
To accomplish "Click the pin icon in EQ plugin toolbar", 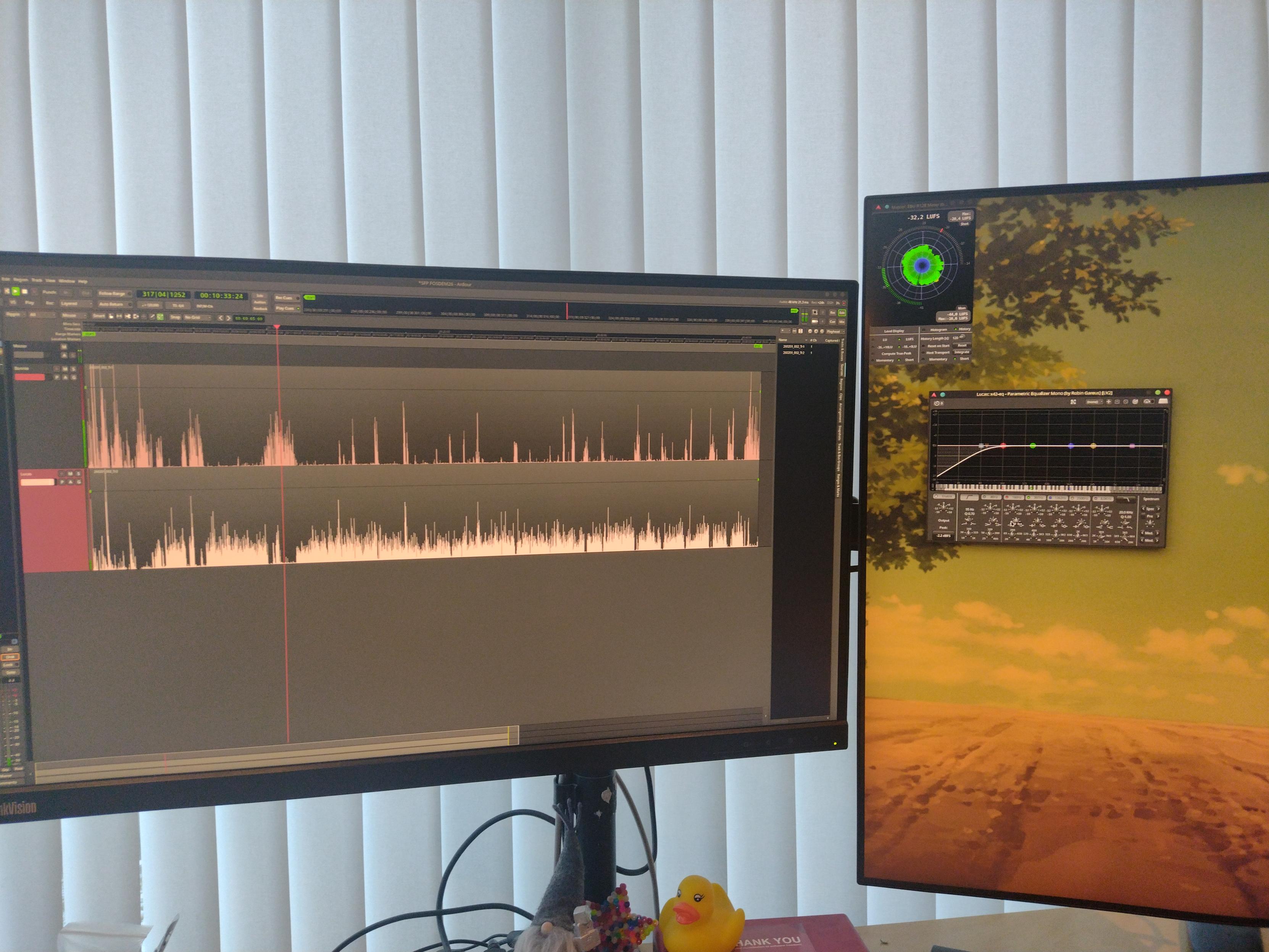I will click(x=1073, y=402).
